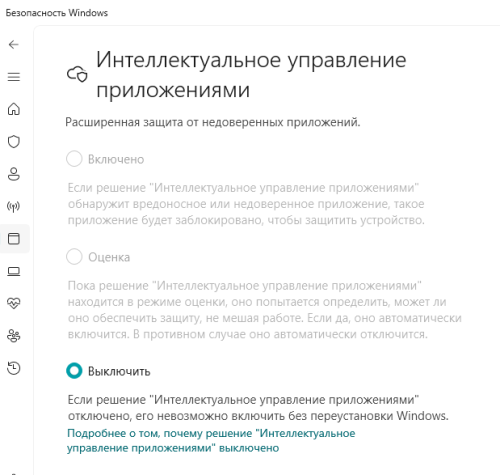Go back with the arrow icon
The height and width of the screenshot is (475, 500).
point(14,44)
